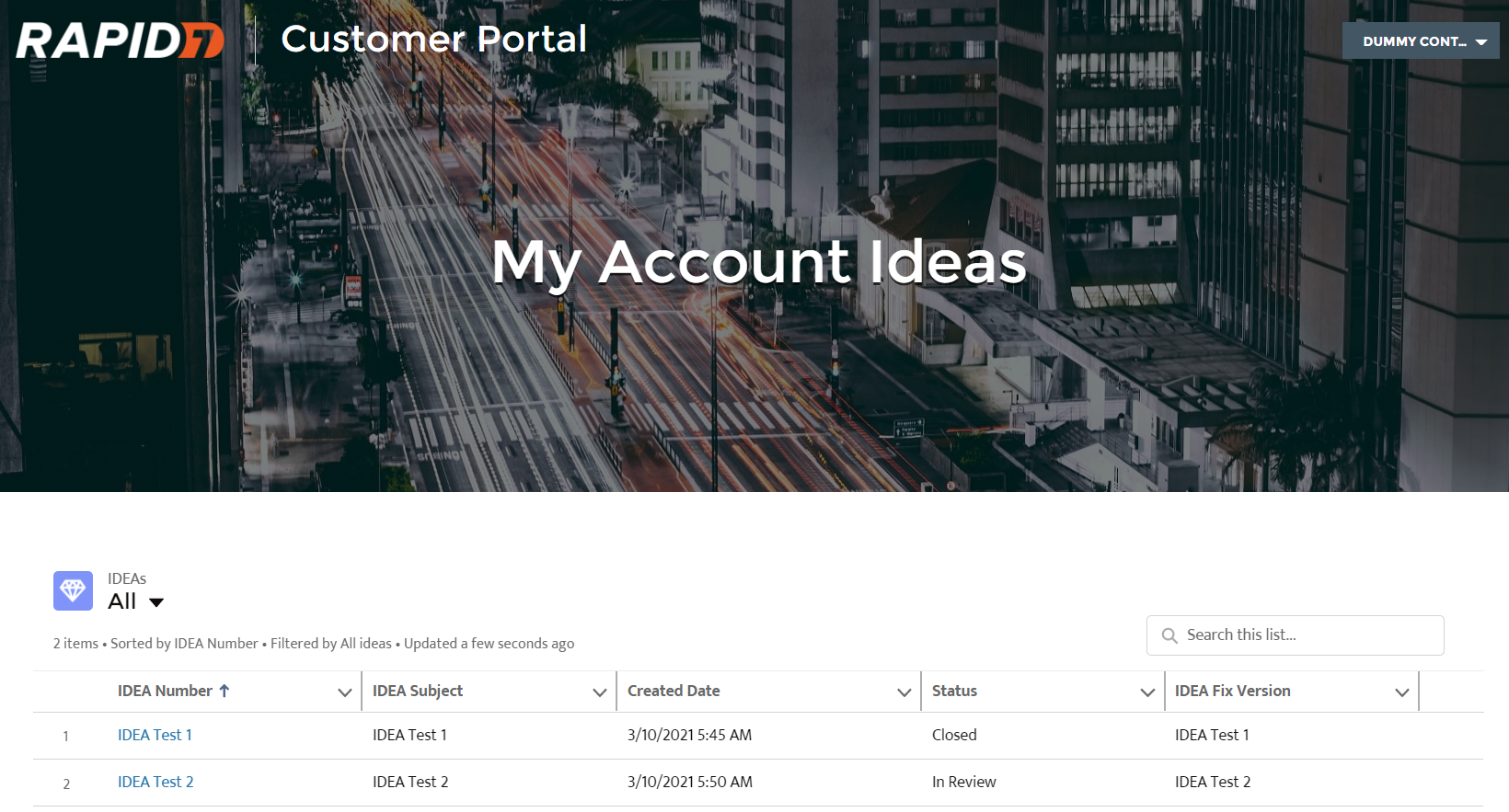The image size is (1509, 812).
Task: Click the search magnifier icon
Action: tap(1169, 635)
